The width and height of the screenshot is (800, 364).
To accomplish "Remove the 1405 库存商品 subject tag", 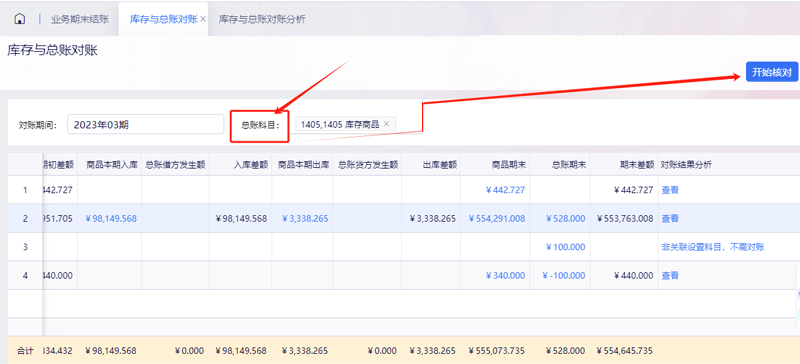I will pos(386,124).
